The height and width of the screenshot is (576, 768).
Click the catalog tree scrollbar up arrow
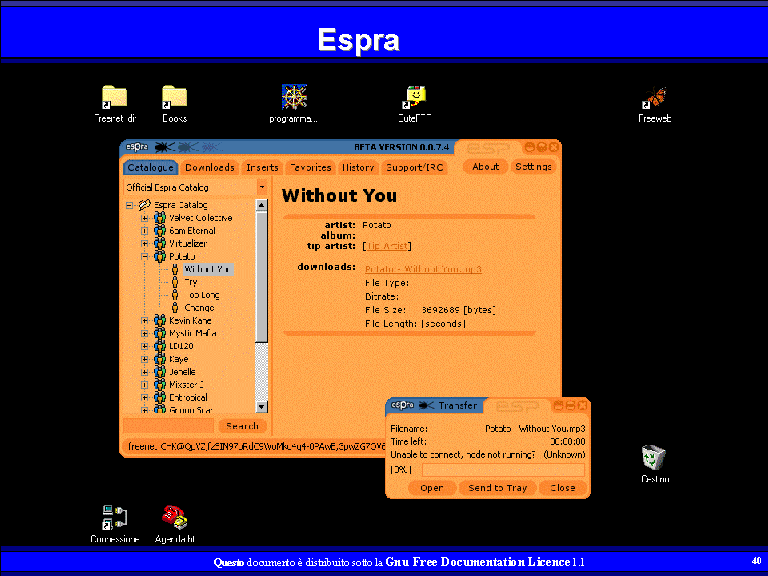(262, 205)
